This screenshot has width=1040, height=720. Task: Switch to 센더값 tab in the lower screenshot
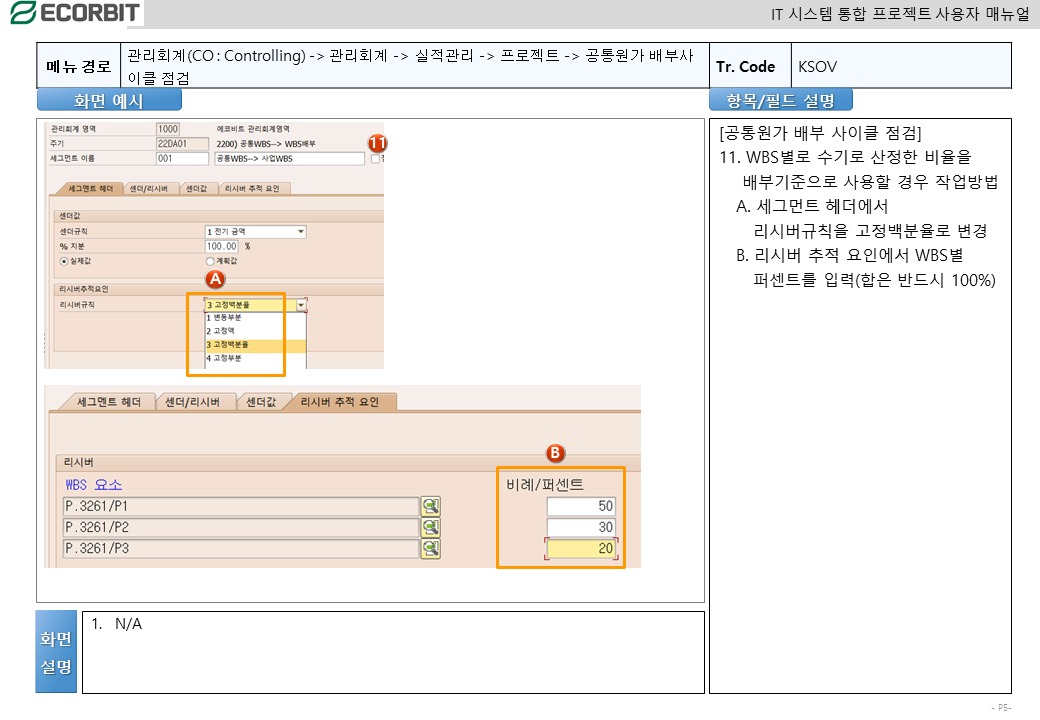(265, 402)
